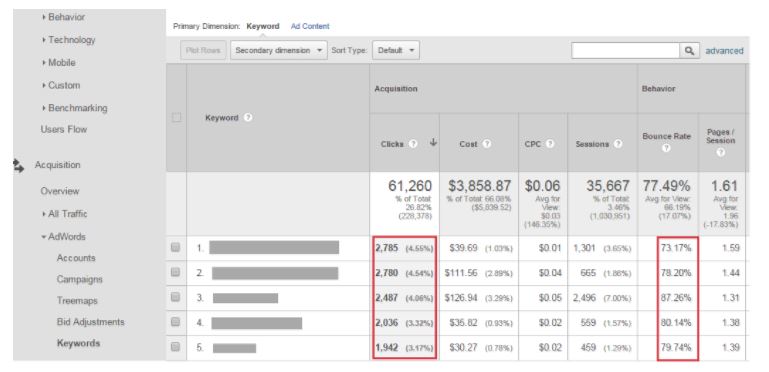
Task: Collapse the AdWords sidebar section
Action: 63,237
